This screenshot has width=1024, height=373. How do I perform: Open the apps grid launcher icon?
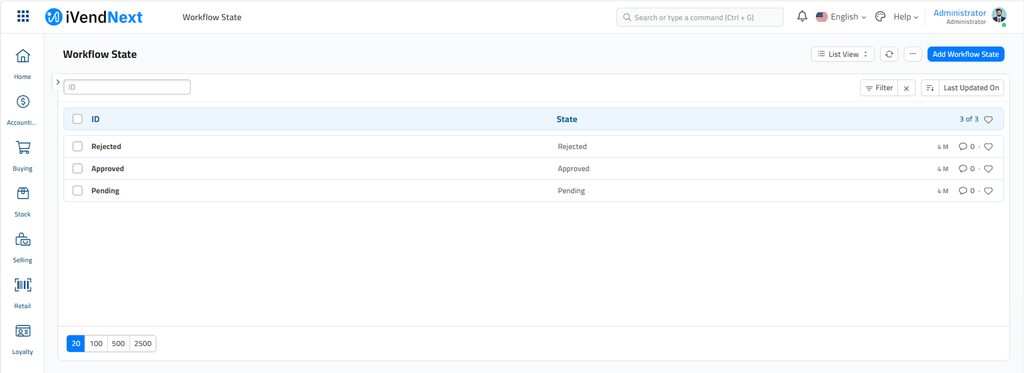[23, 16]
